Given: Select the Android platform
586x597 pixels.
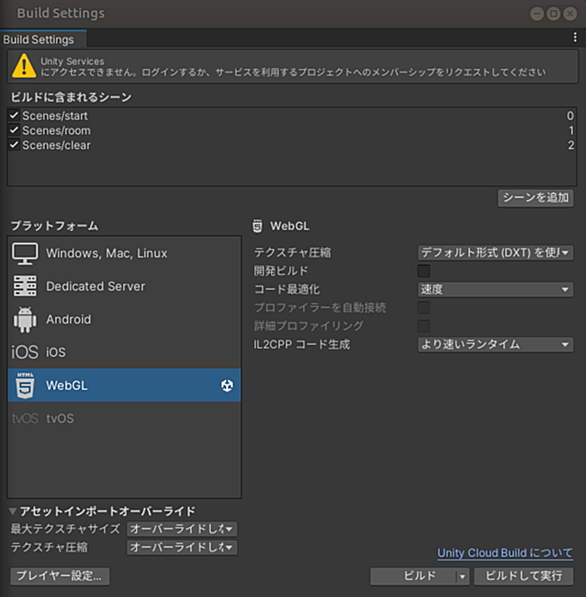Looking at the screenshot, I should coord(124,319).
